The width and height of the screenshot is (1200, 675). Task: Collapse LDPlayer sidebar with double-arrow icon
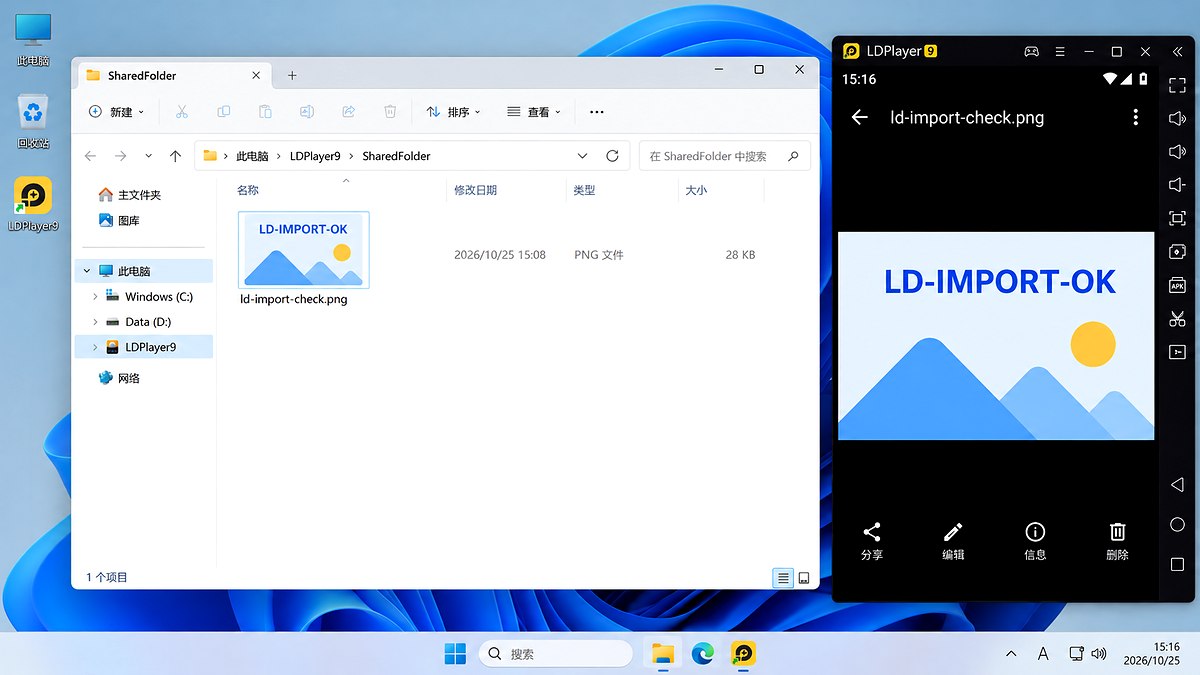[1177, 51]
